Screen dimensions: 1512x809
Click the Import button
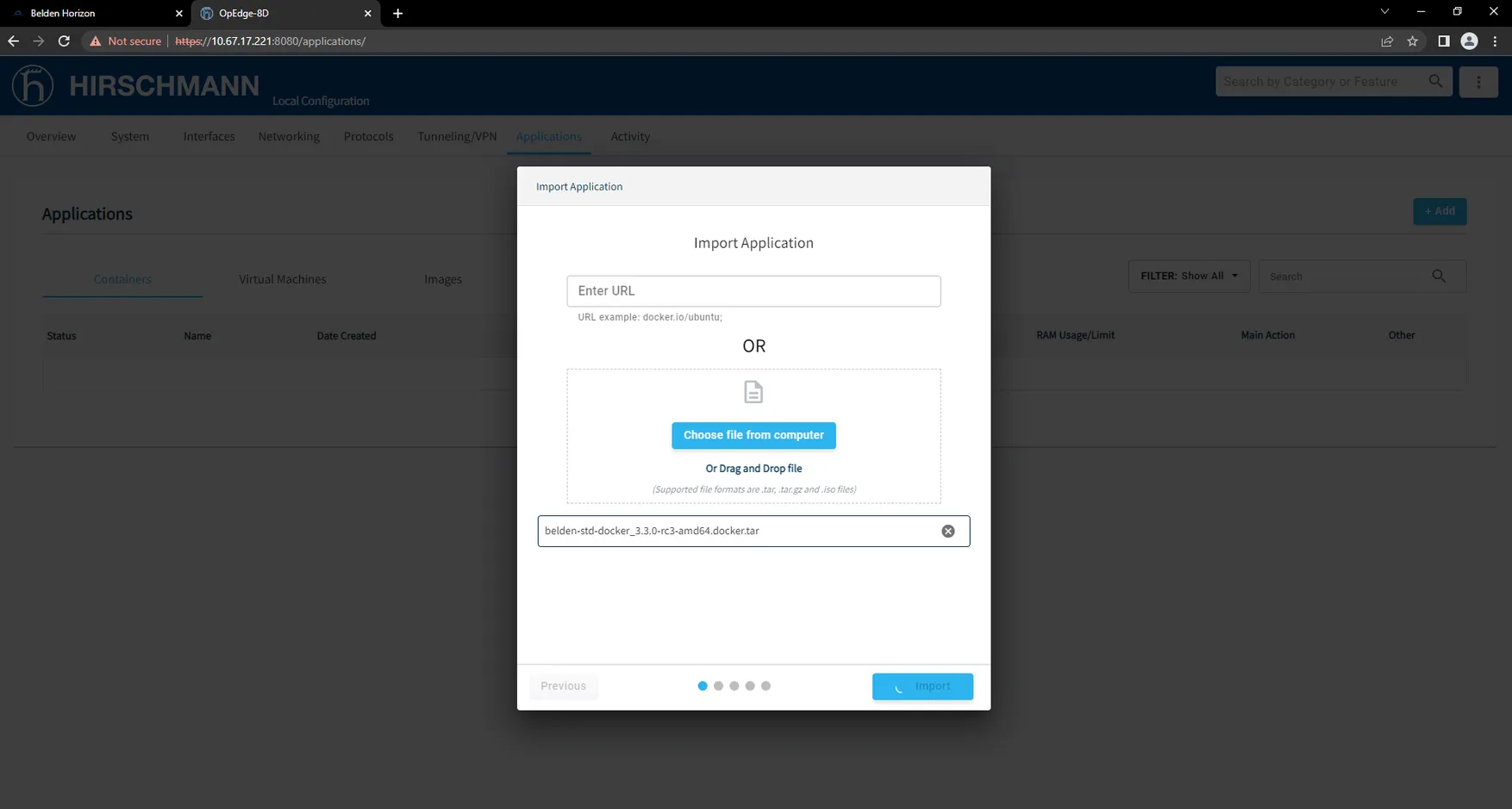click(x=922, y=686)
